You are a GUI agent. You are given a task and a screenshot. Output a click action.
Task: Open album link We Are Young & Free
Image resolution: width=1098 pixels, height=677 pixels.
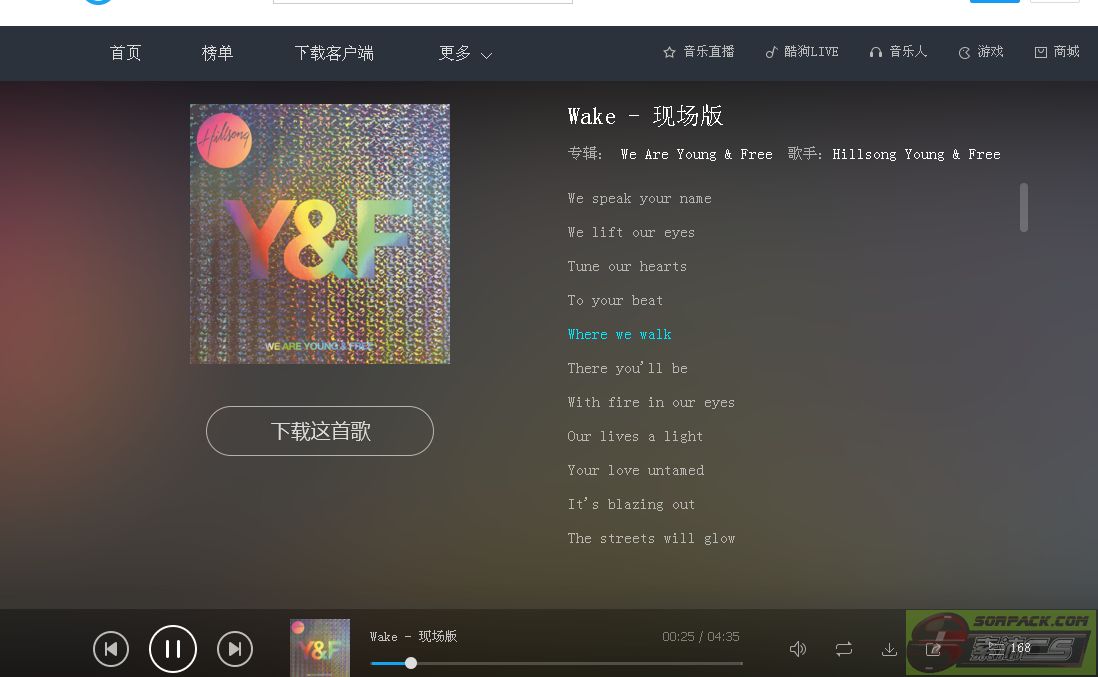point(696,154)
